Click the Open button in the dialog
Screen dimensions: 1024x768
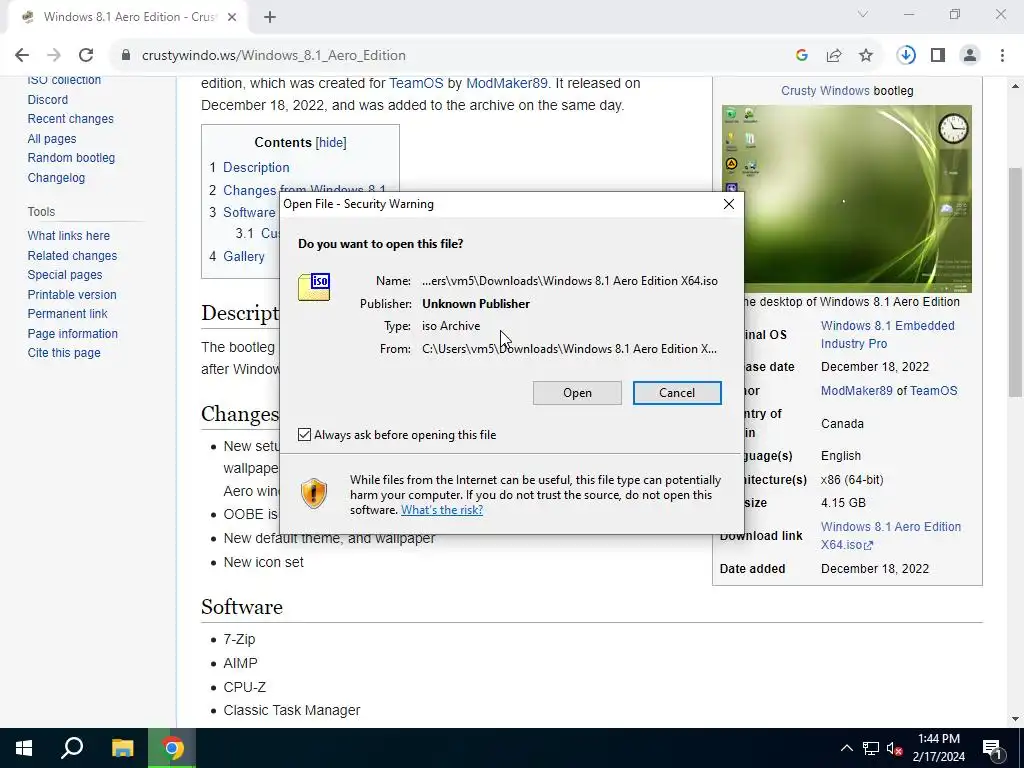(x=577, y=393)
